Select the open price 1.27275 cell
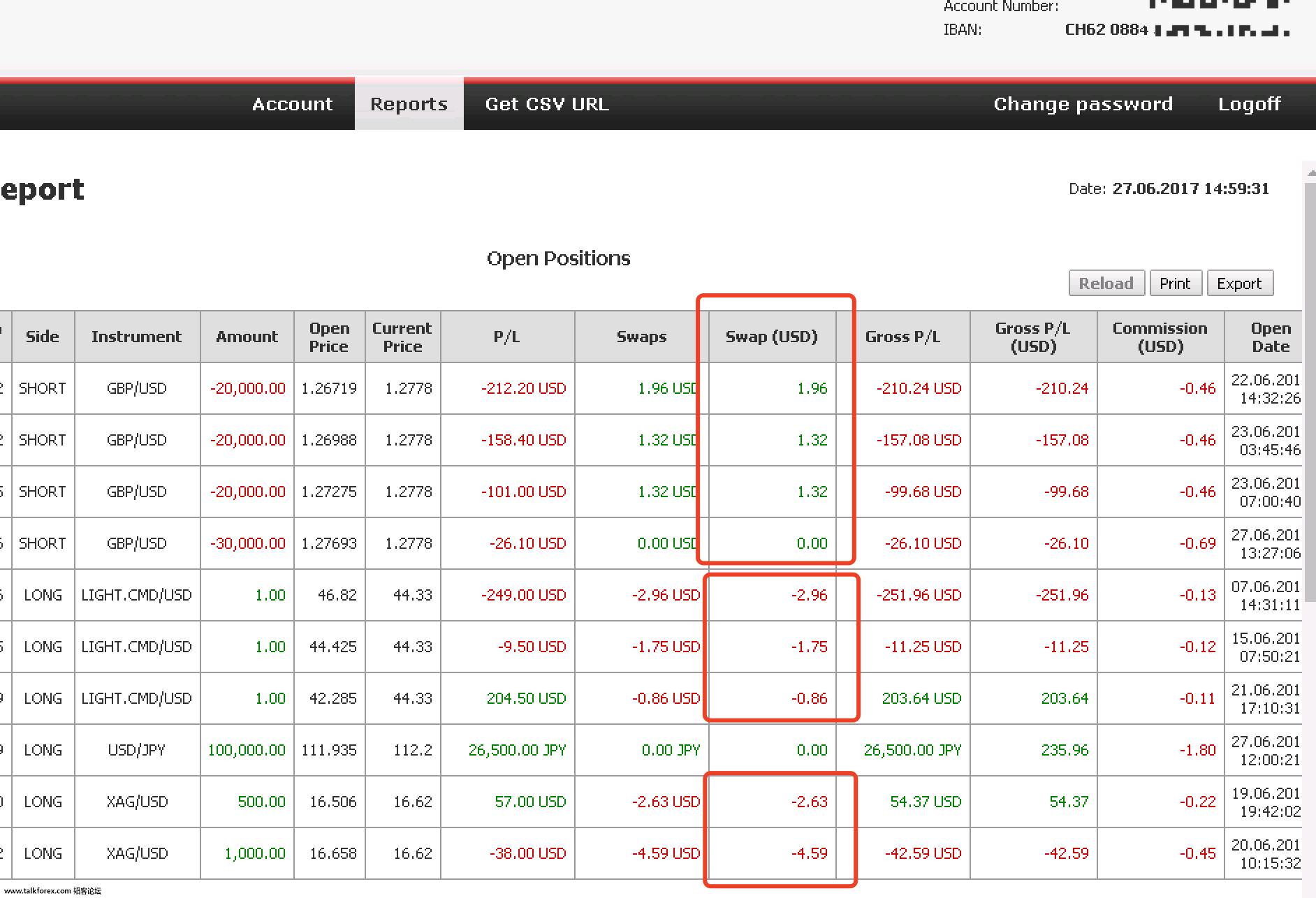1316x898 pixels. pyautogui.click(x=329, y=492)
